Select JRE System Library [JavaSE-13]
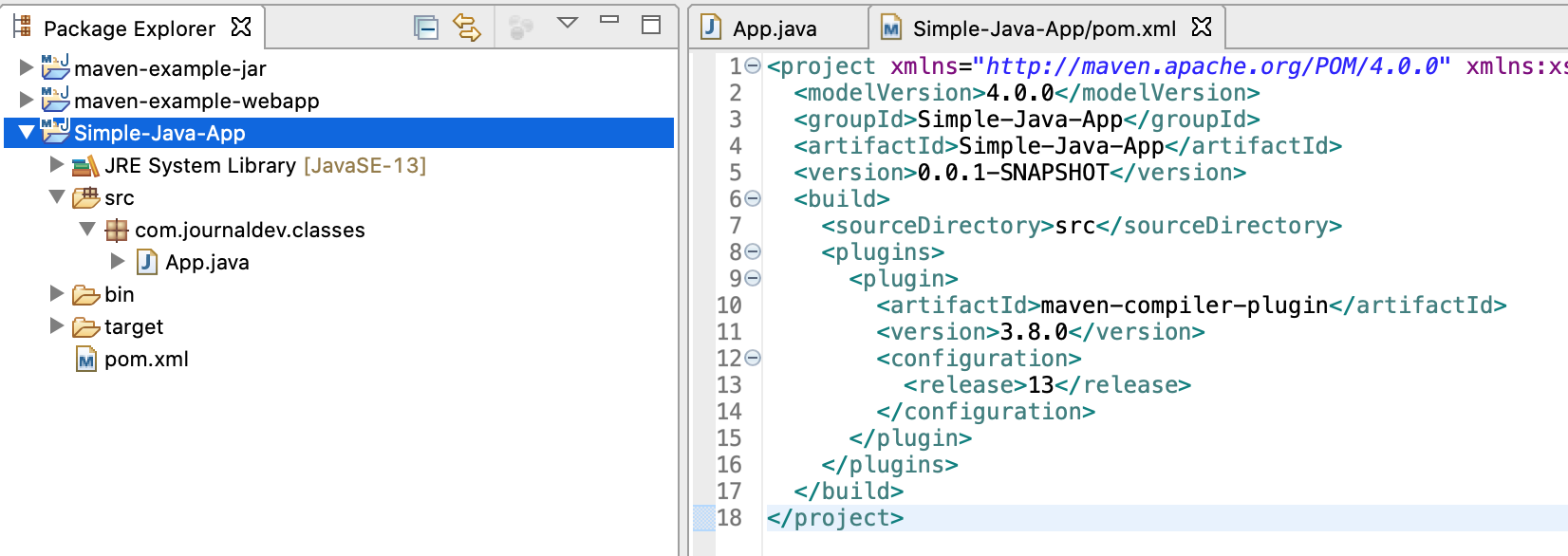1568x556 pixels. [266, 165]
